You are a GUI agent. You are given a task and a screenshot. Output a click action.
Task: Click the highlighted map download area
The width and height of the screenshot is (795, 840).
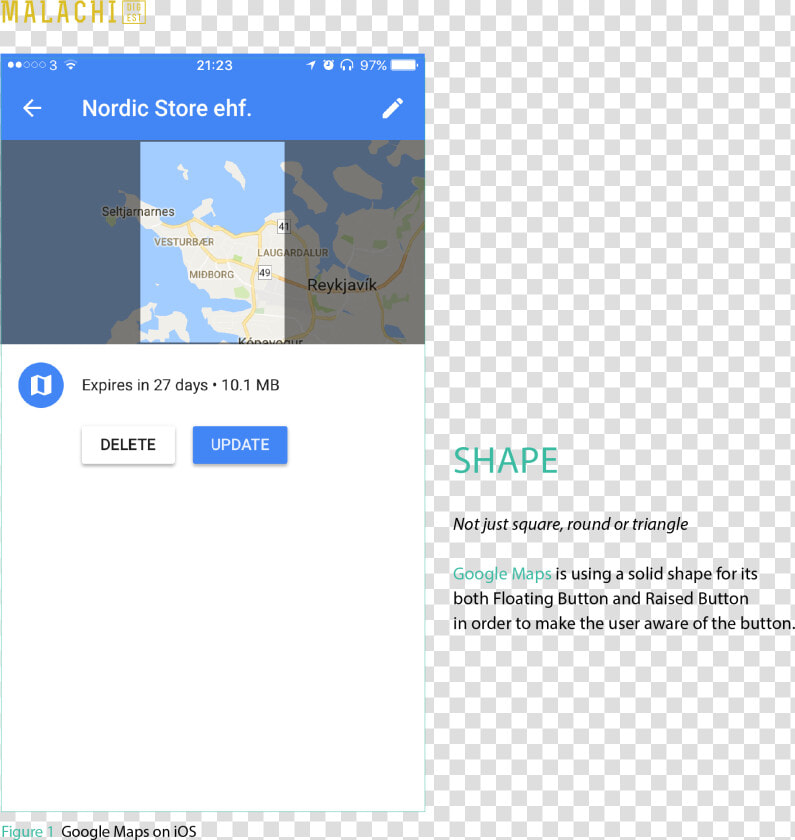[x=212, y=242]
